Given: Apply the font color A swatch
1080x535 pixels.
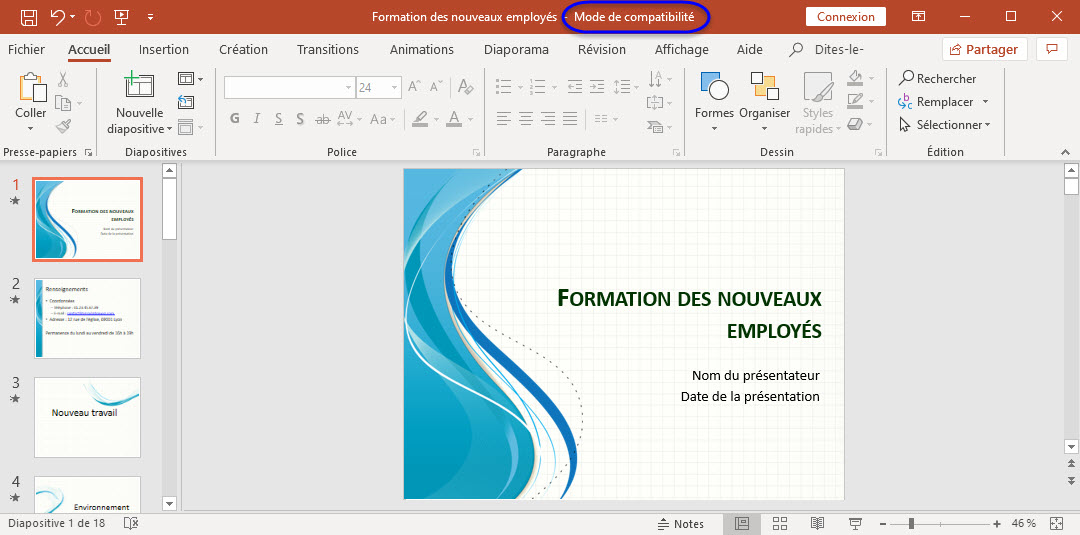Looking at the screenshot, I should point(453,118).
